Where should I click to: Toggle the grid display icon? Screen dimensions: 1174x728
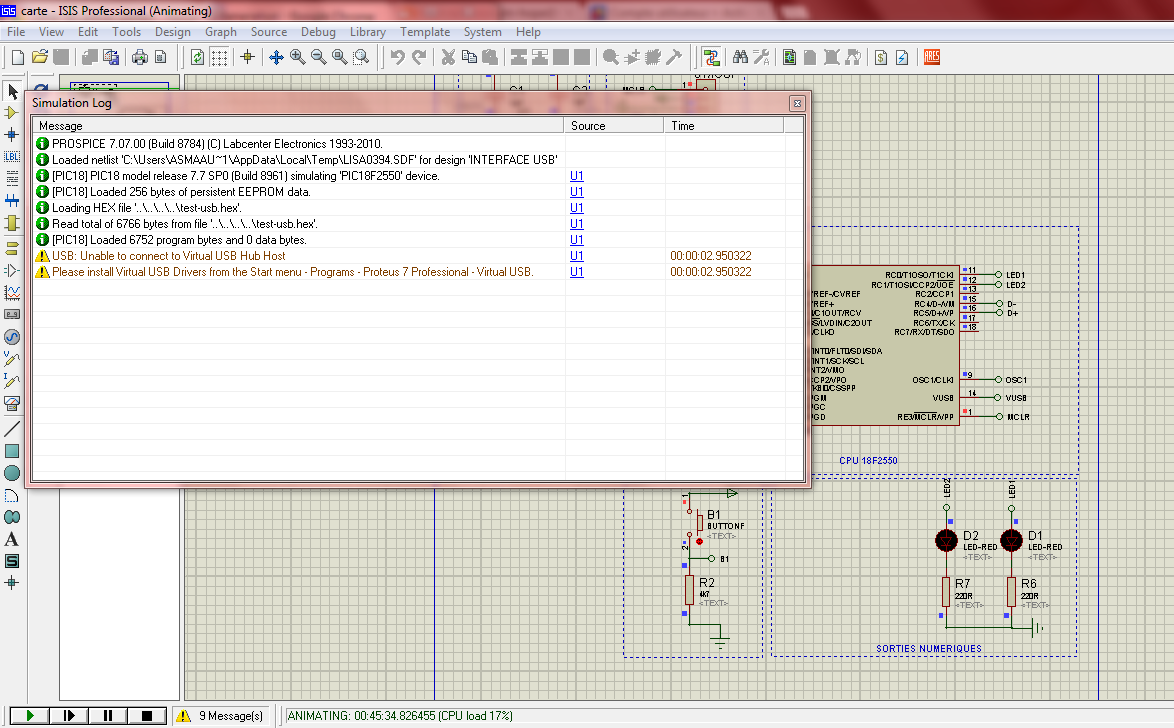(x=220, y=57)
